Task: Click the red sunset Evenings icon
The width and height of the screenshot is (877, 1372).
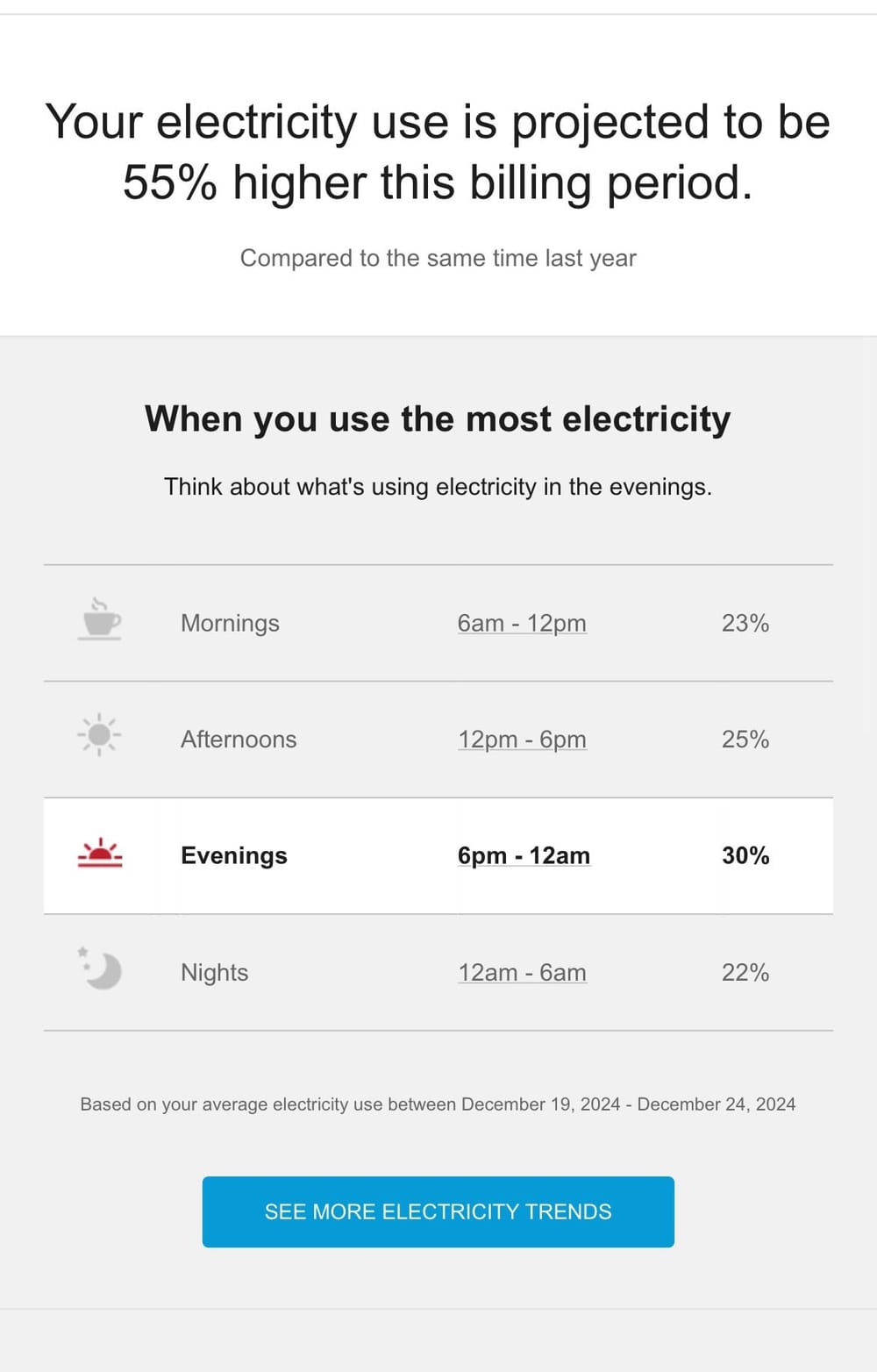Action: click(100, 854)
